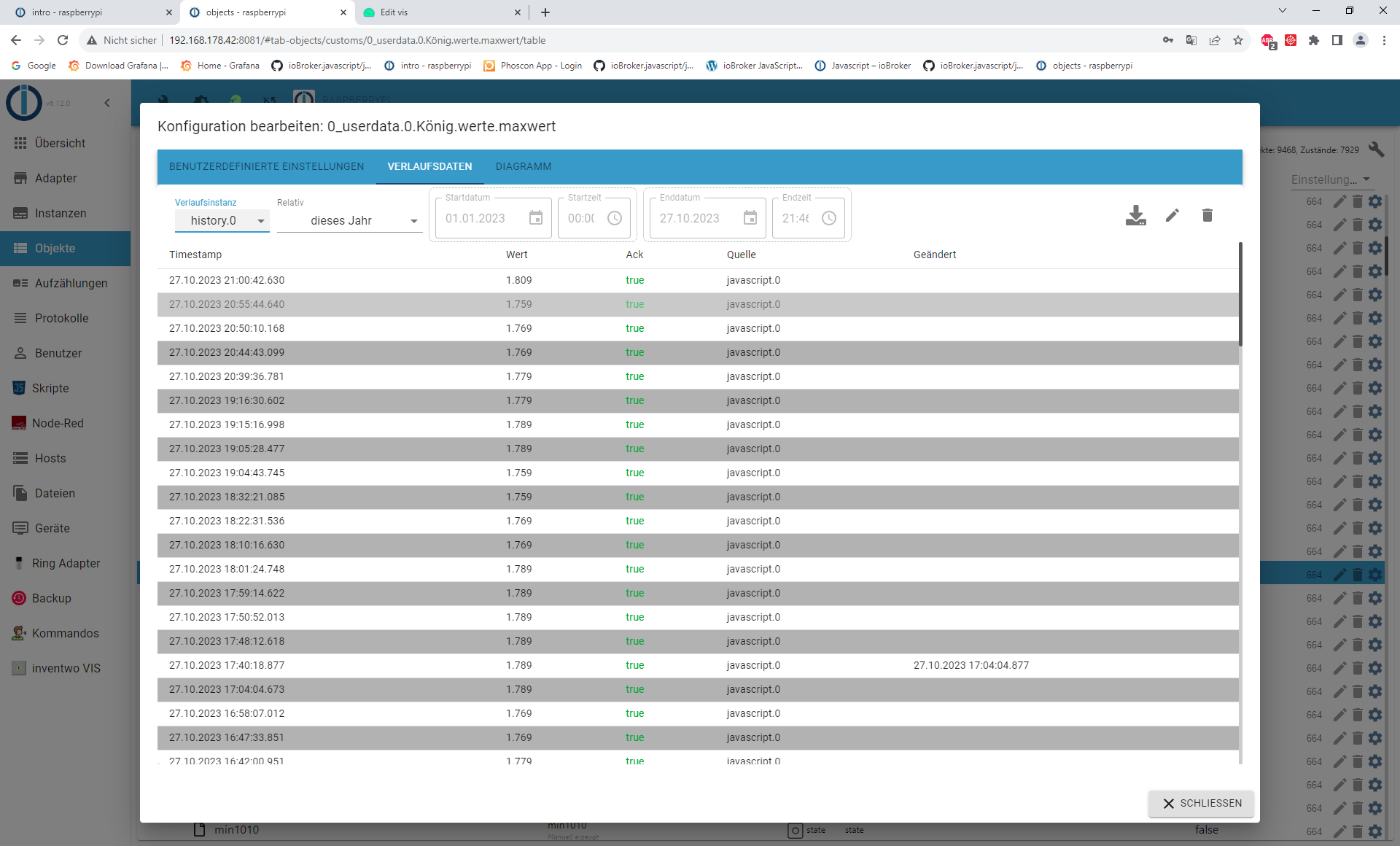Open the Startzeit clock picker
This screenshot has height=846, width=1400.
coord(615,218)
